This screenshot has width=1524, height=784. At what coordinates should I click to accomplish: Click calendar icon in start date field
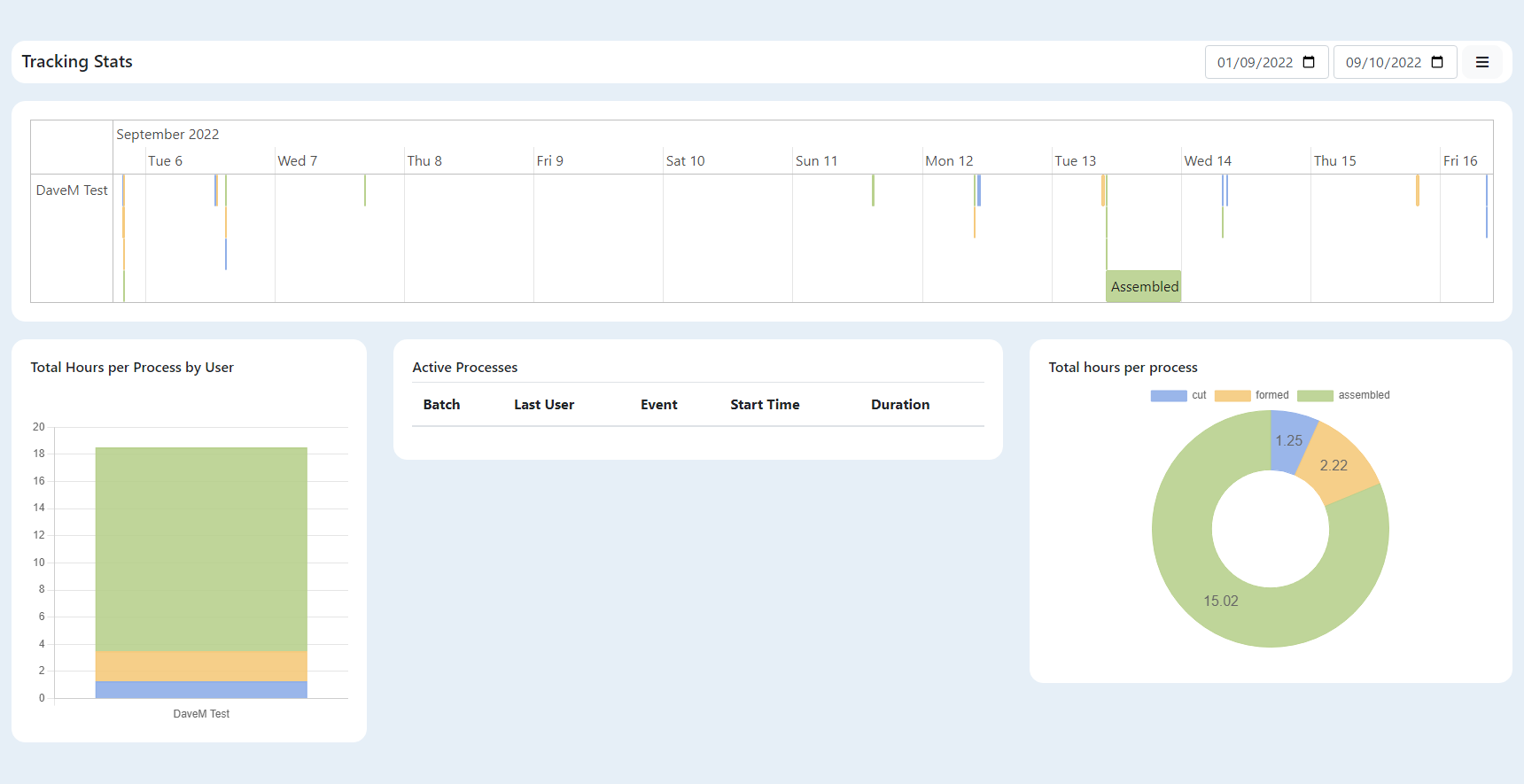(1309, 62)
